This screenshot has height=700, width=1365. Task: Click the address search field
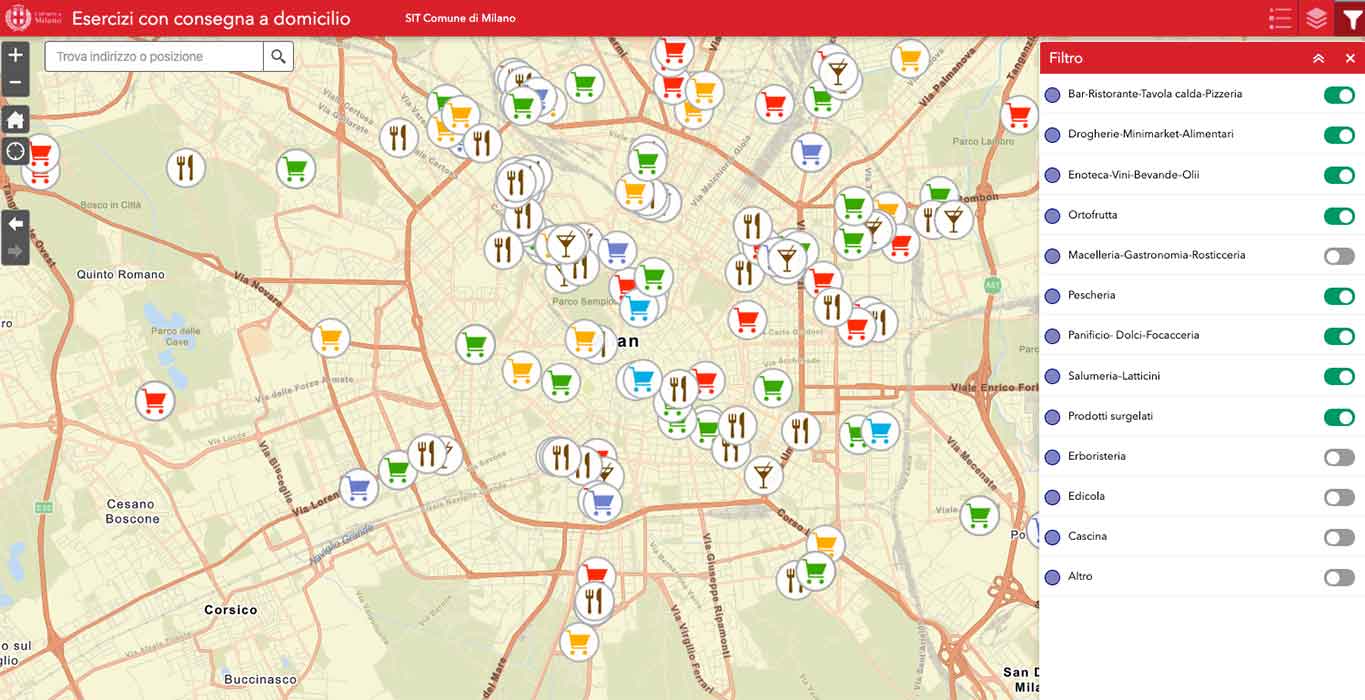point(154,57)
